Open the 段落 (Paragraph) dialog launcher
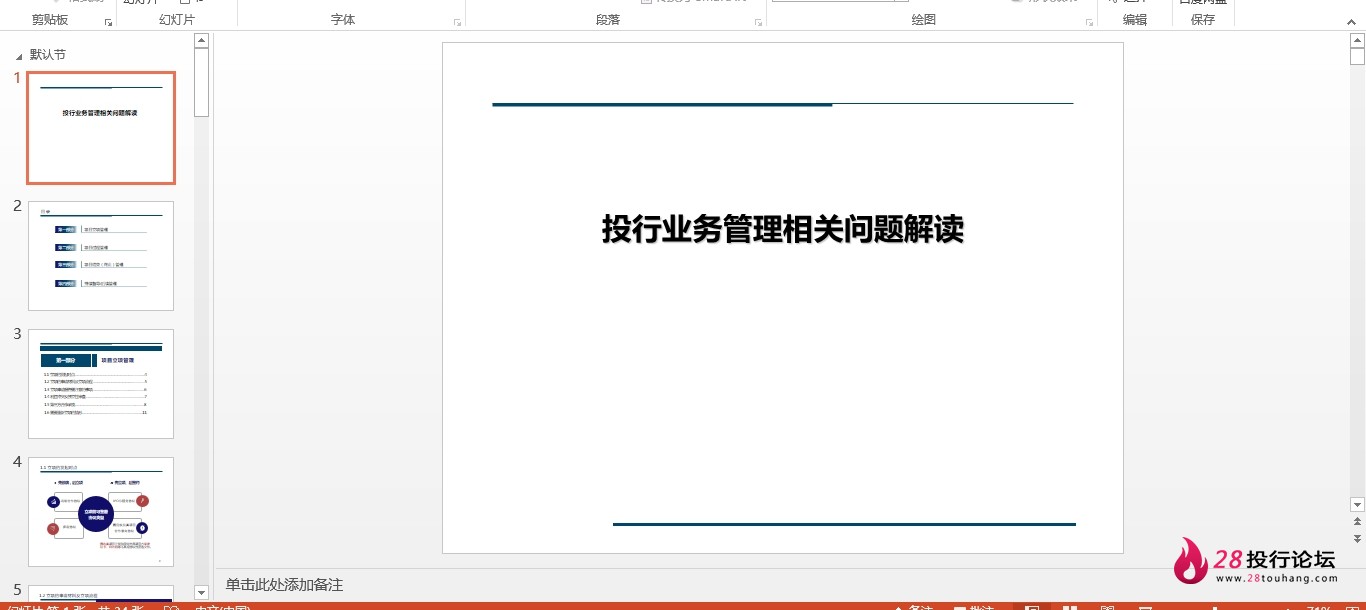The height and width of the screenshot is (610, 1366). tap(758, 21)
